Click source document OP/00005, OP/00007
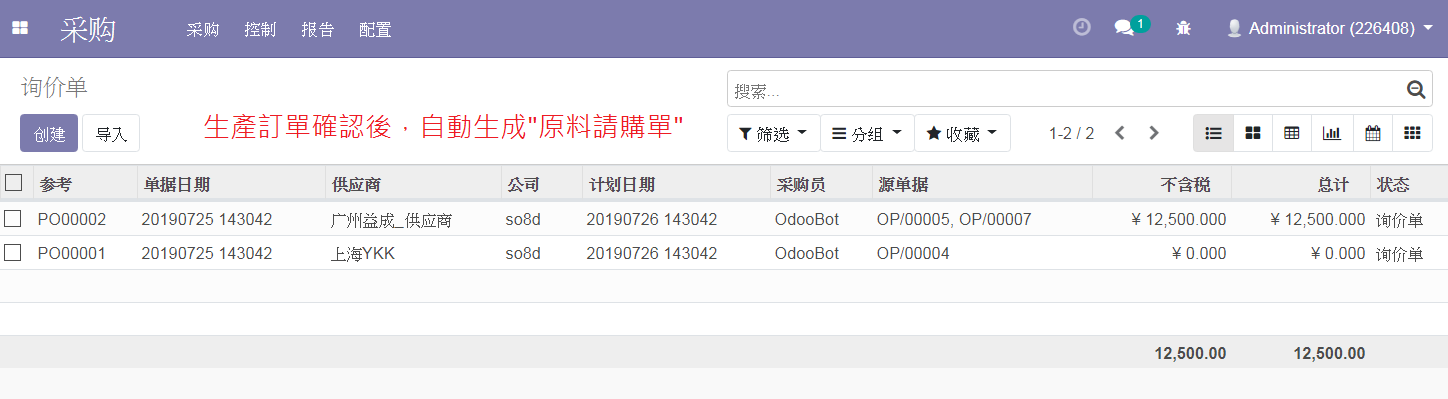The image size is (1448, 399). point(954,219)
